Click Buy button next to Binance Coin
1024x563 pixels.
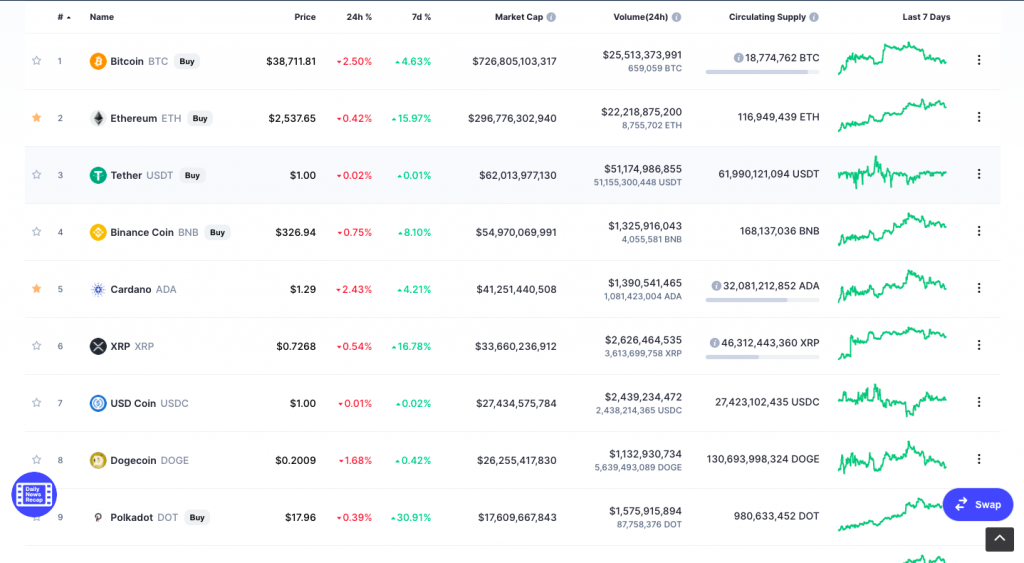coord(217,232)
